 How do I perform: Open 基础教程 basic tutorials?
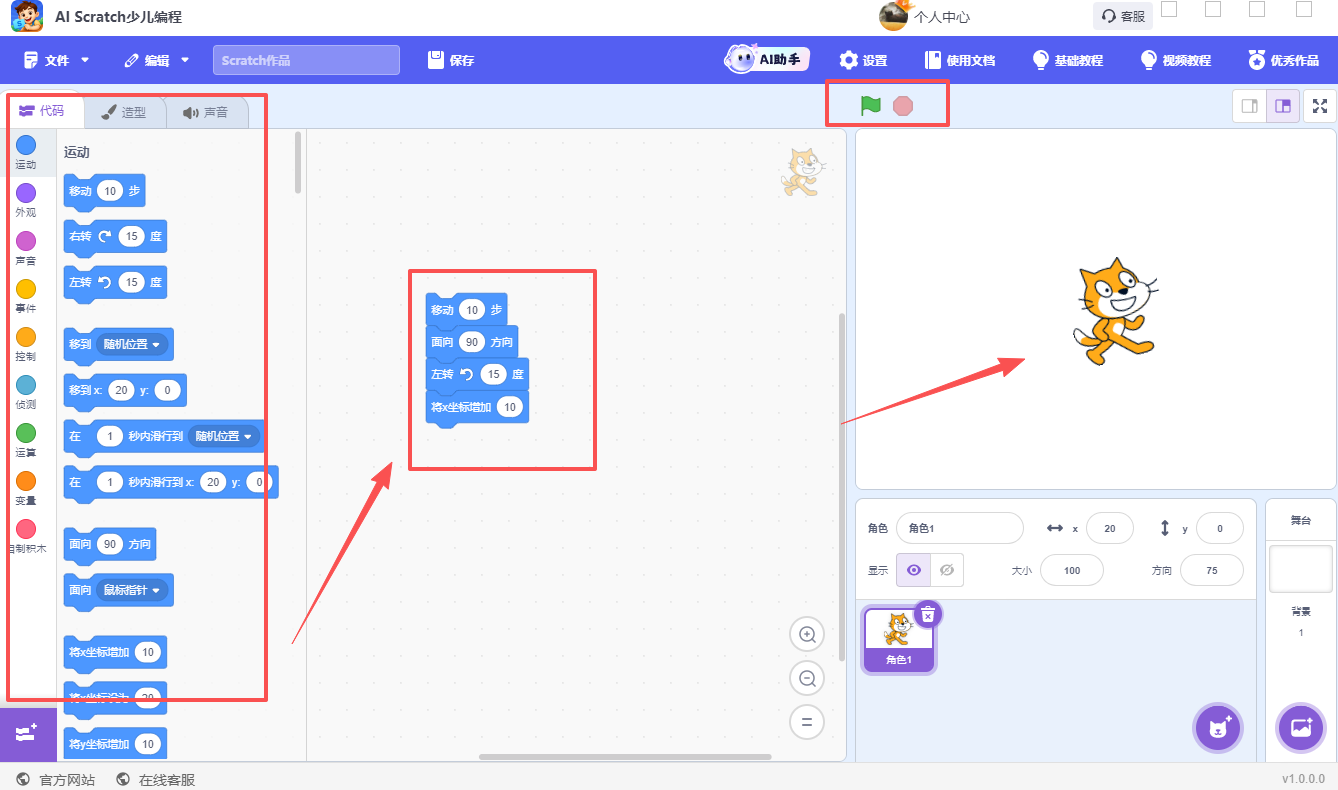1068,60
